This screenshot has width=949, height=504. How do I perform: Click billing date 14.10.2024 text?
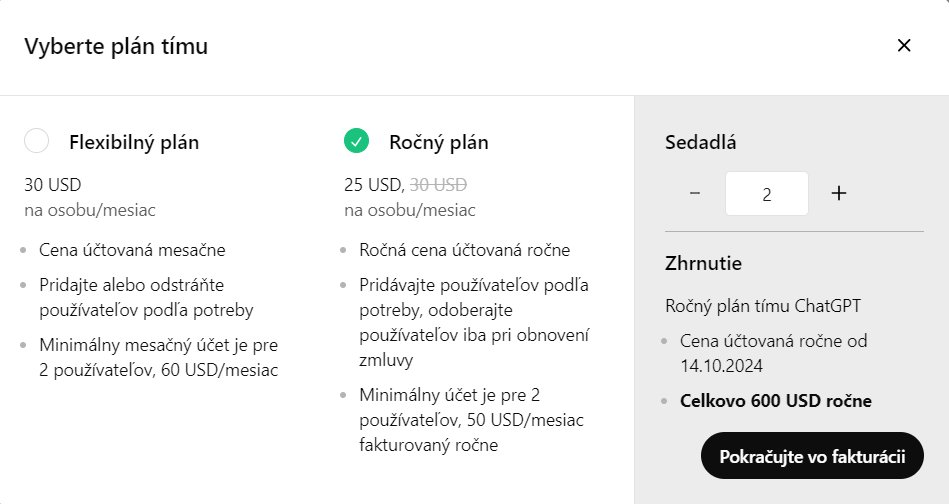point(721,366)
